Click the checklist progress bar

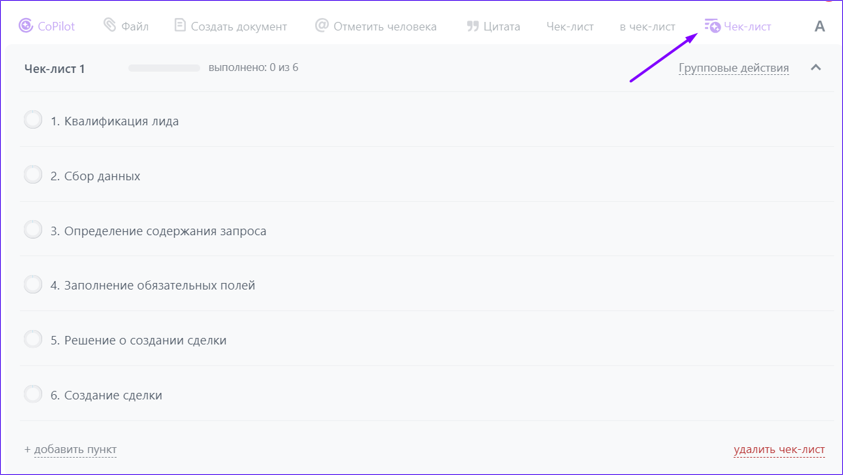[x=164, y=68]
